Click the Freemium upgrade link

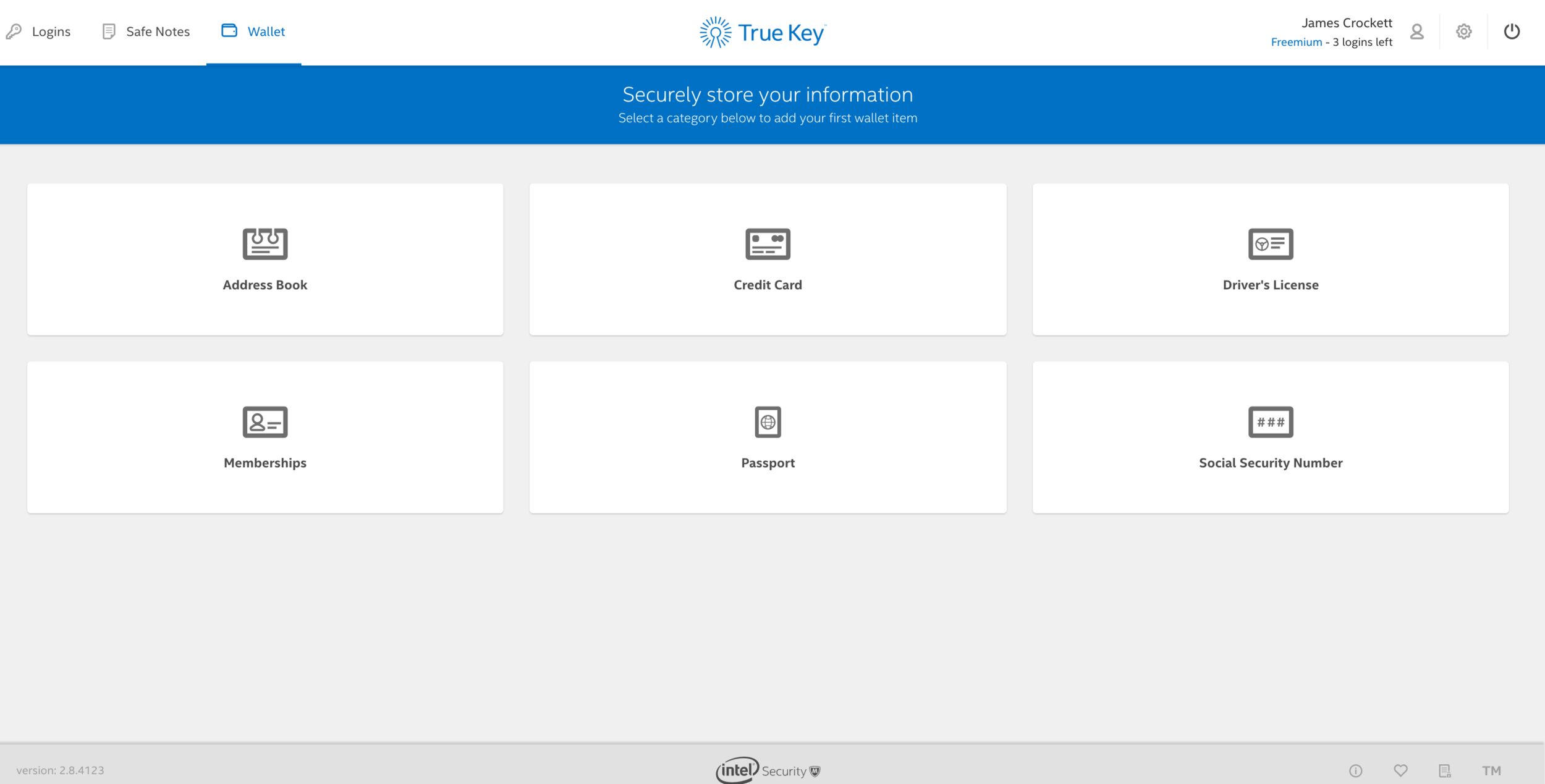pos(1296,42)
